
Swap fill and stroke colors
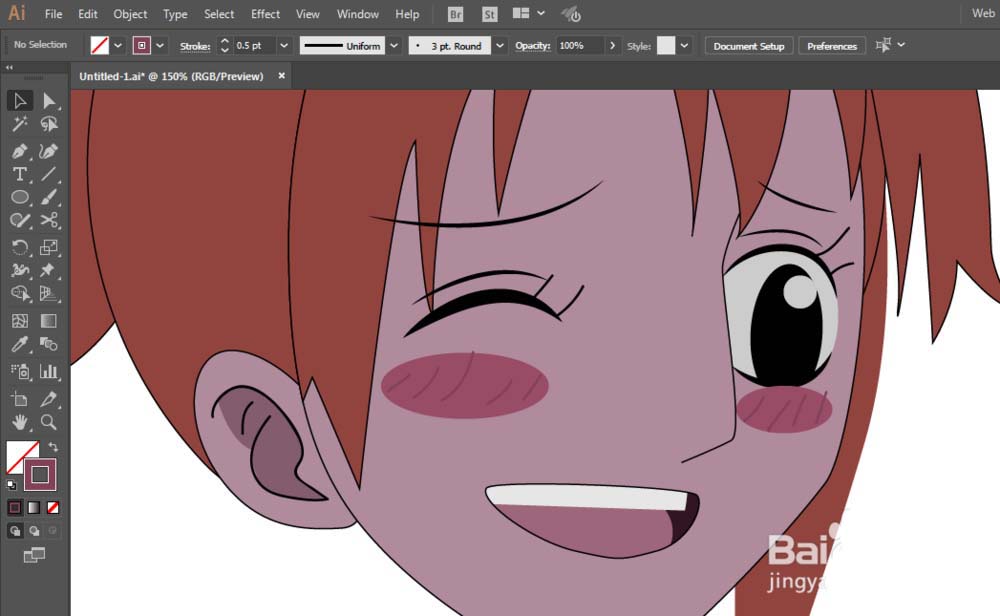pos(54,447)
